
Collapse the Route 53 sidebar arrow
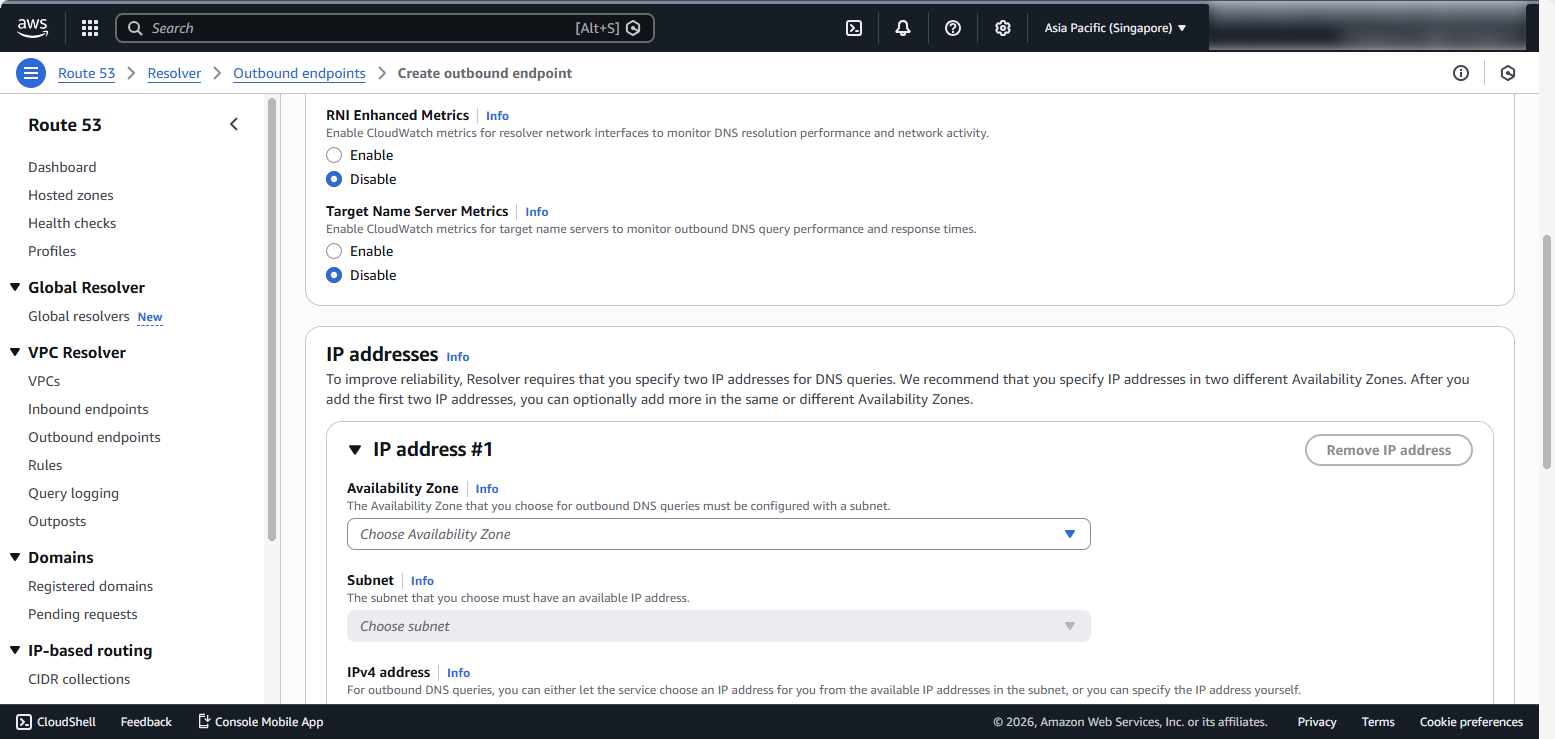click(x=234, y=125)
